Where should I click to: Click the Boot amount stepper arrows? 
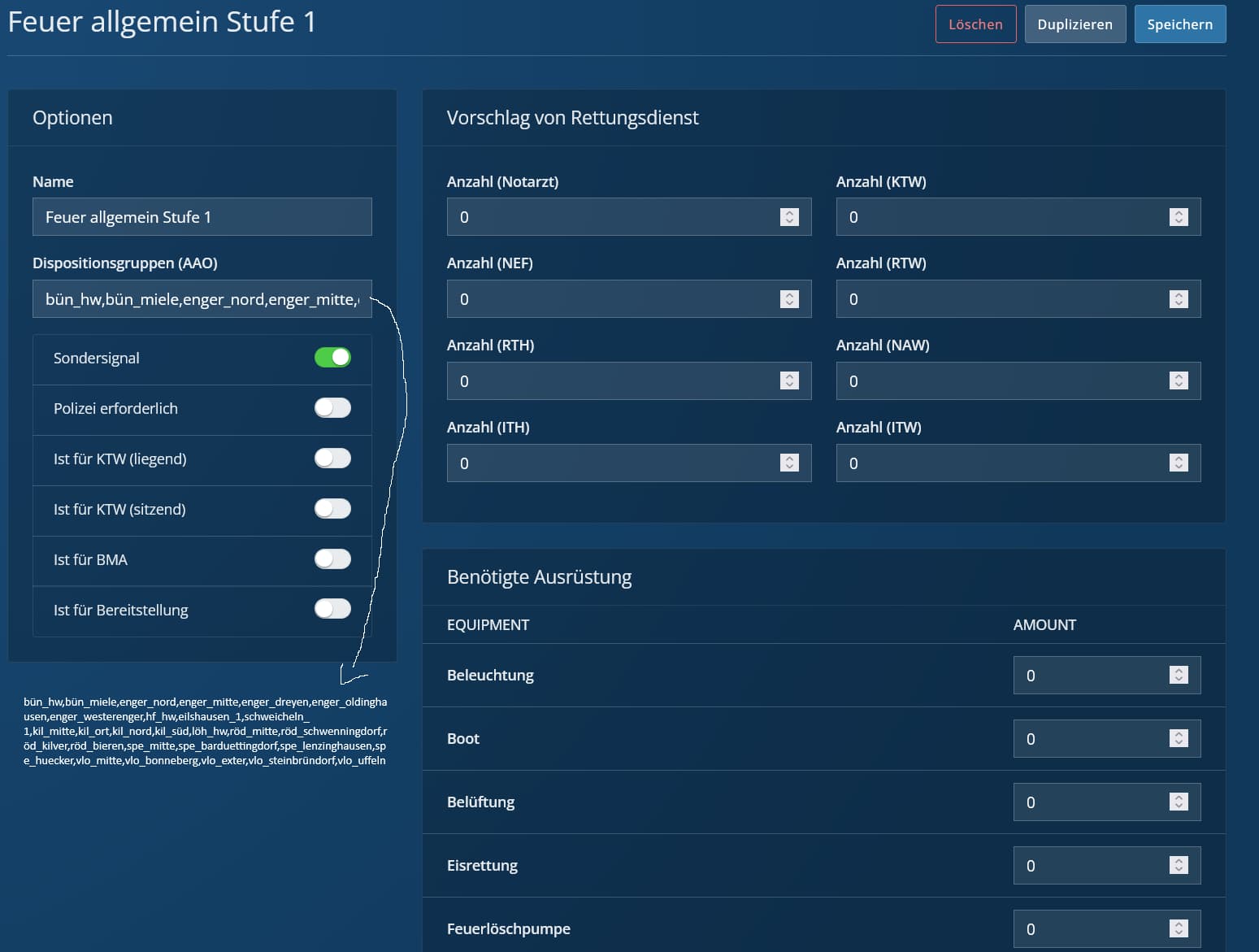click(1179, 738)
